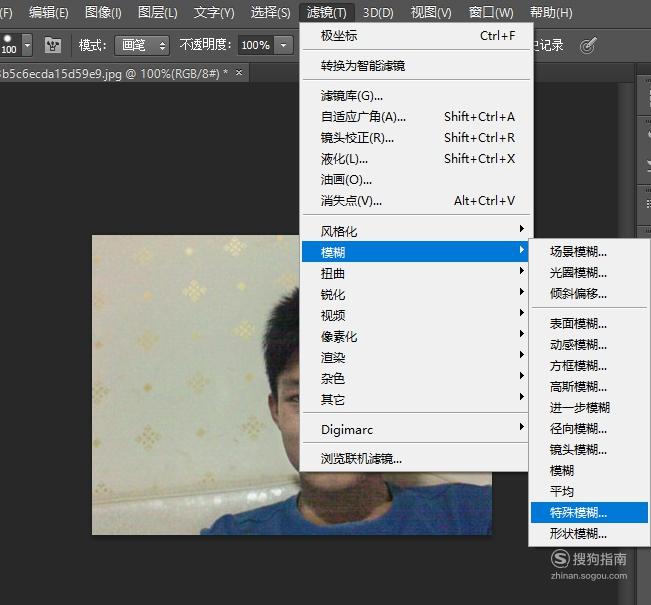Select plain 模糊 in blur submenu
The image size is (651, 605).
[590, 470]
